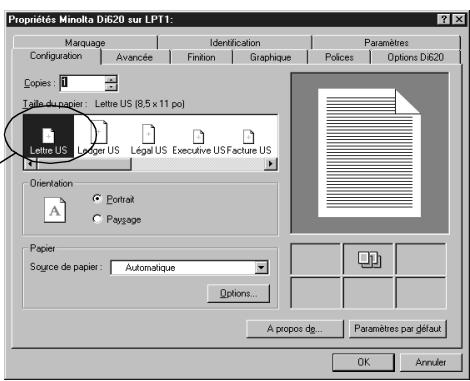Decrease copies with the down spinner arrow
This screenshot has height=381, width=470.
click(111, 87)
